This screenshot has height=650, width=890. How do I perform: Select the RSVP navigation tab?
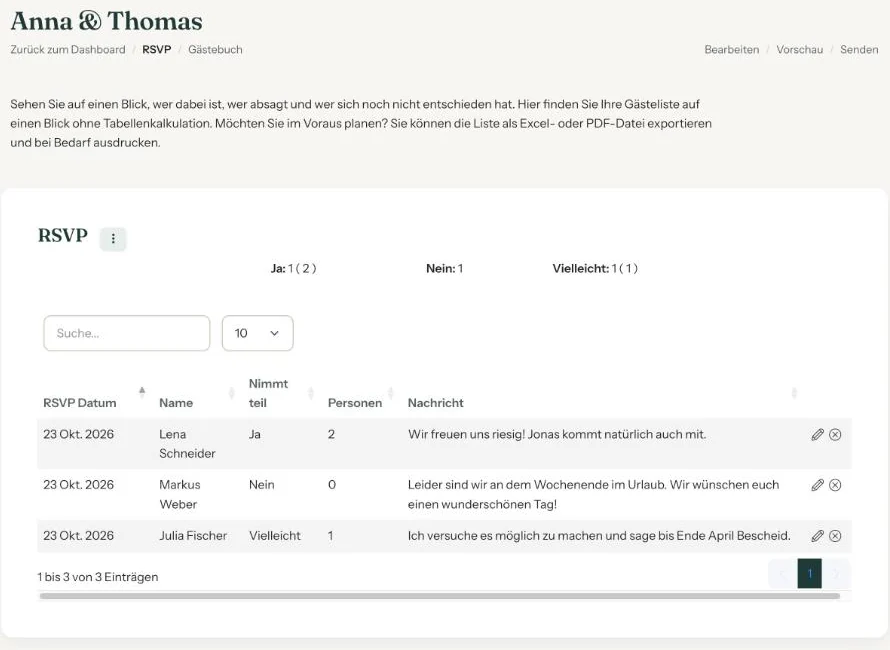[x=157, y=49]
